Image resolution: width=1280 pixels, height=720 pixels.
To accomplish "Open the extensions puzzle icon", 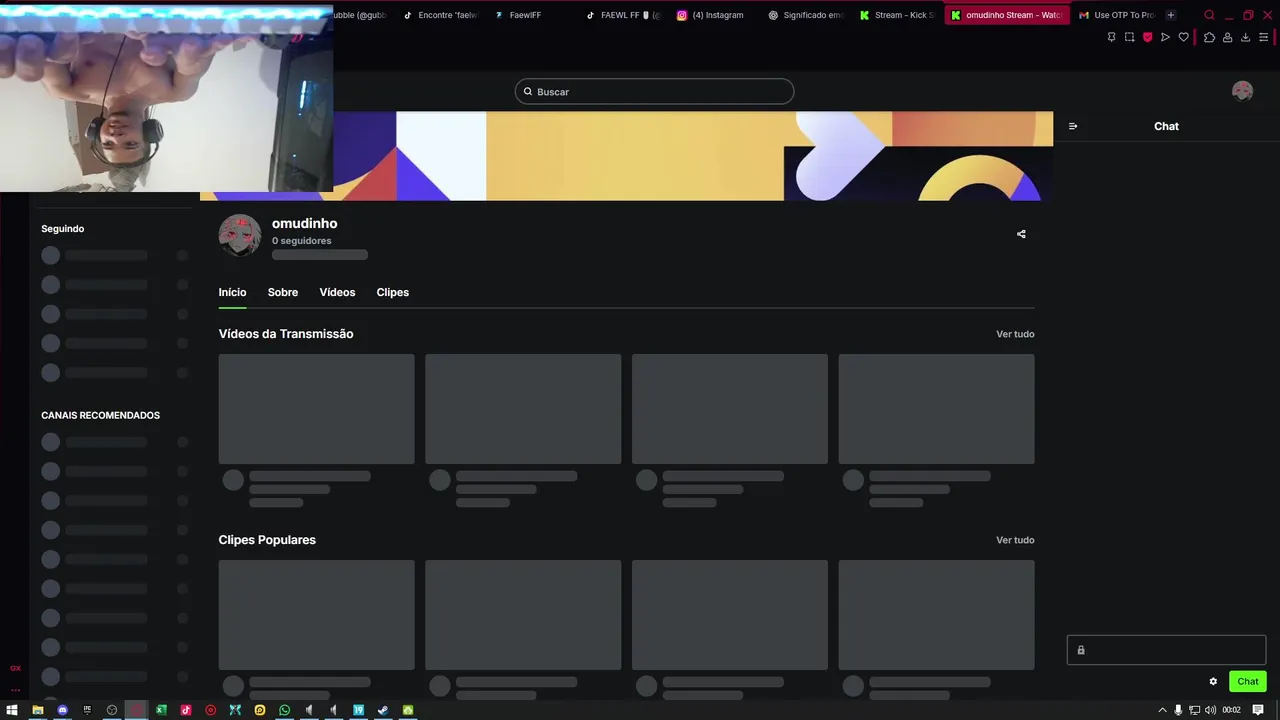I will 1209,37.
